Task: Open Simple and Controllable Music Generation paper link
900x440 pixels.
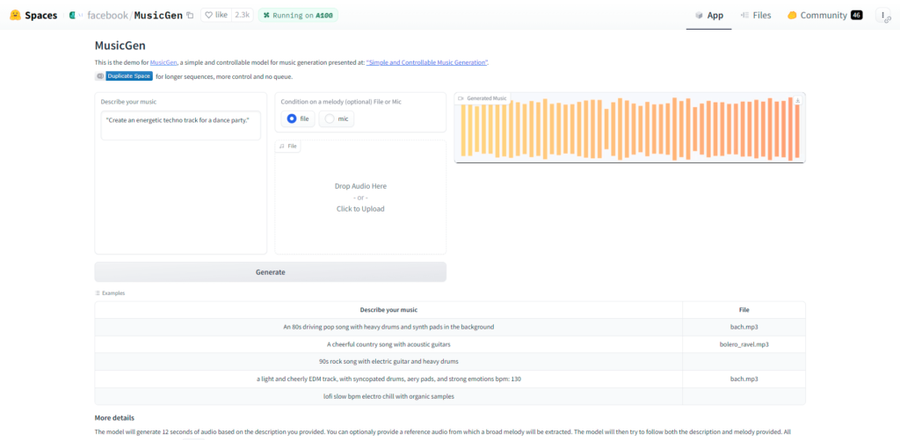Action: coord(427,63)
